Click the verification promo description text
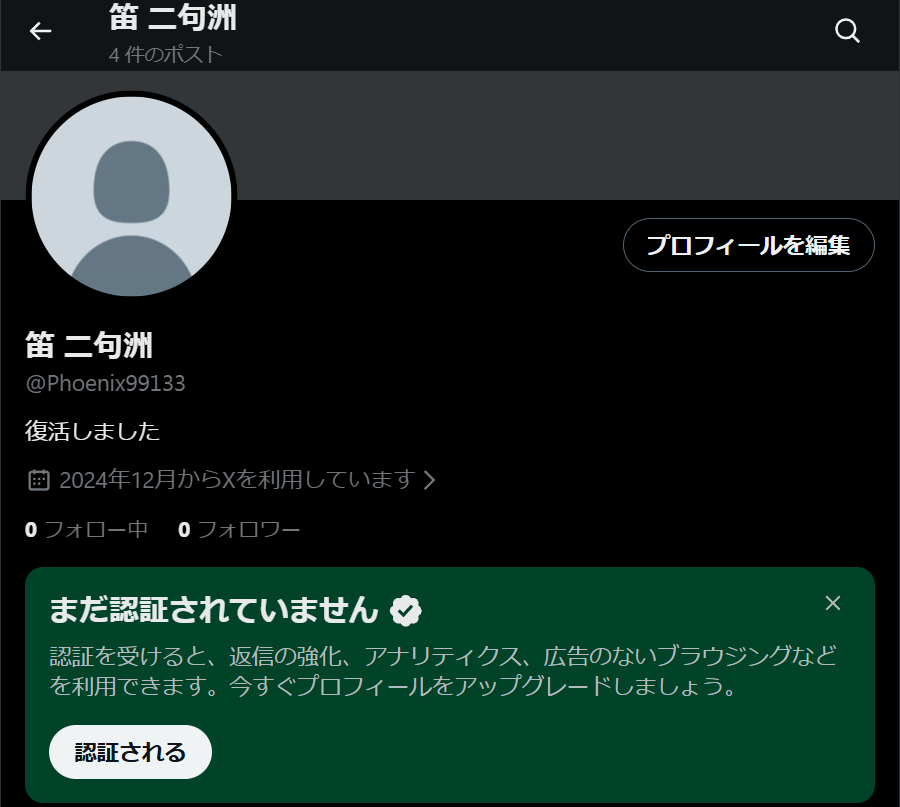The image size is (900, 807). coord(443,672)
